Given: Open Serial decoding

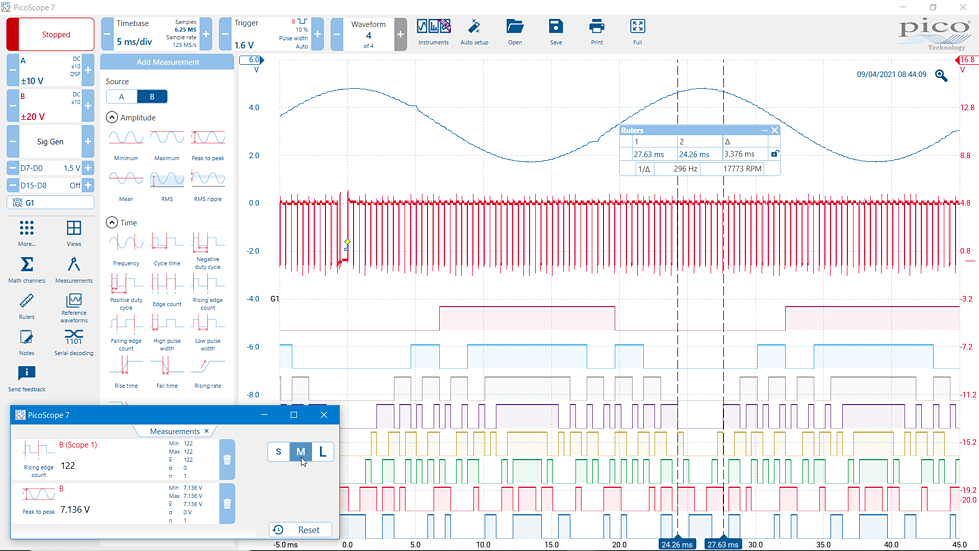Looking at the screenshot, I should (x=74, y=342).
